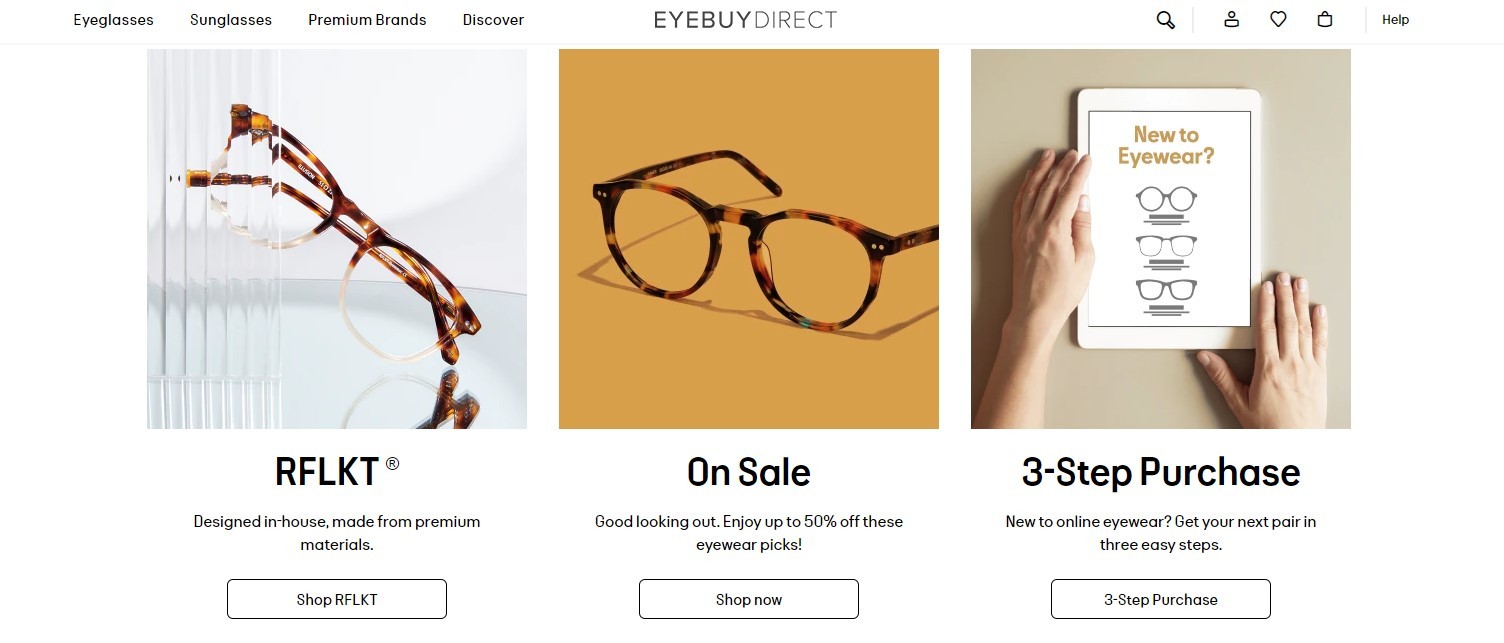This screenshot has width=1504, height=643.
Task: Open the Help link
Action: (x=1396, y=19)
